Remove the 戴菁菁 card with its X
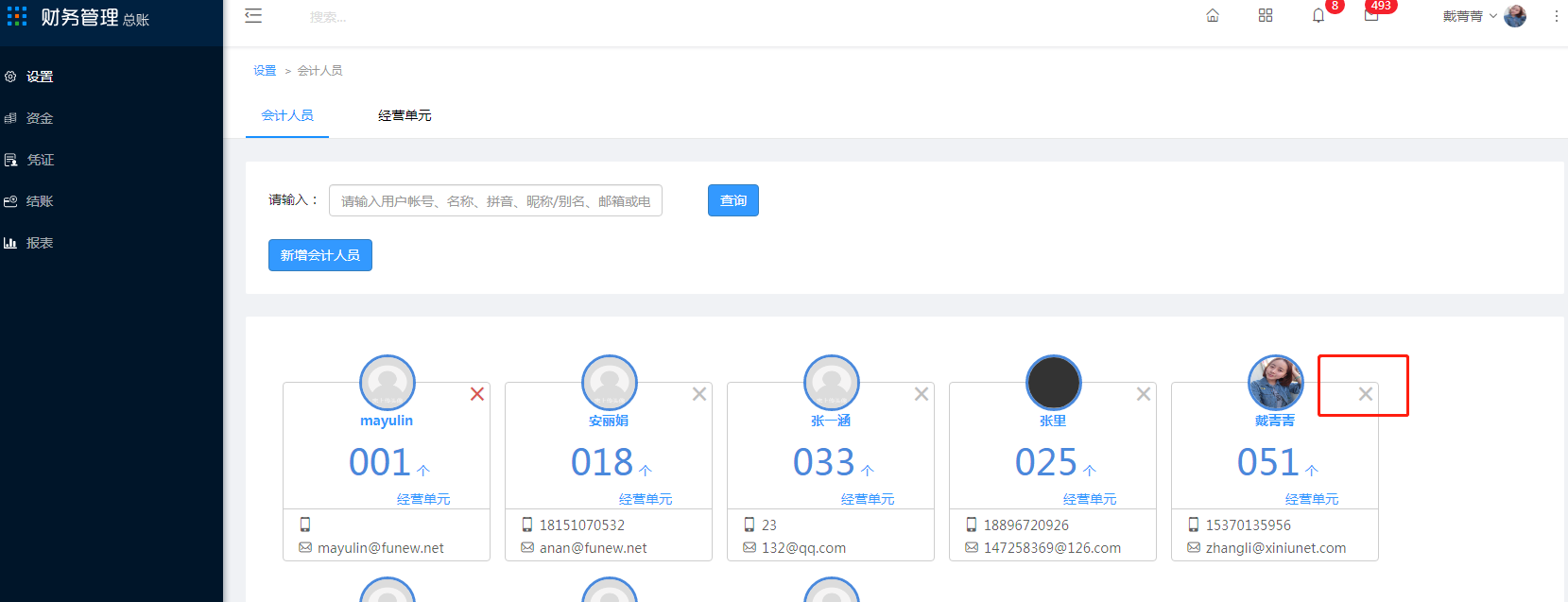 (x=1366, y=394)
